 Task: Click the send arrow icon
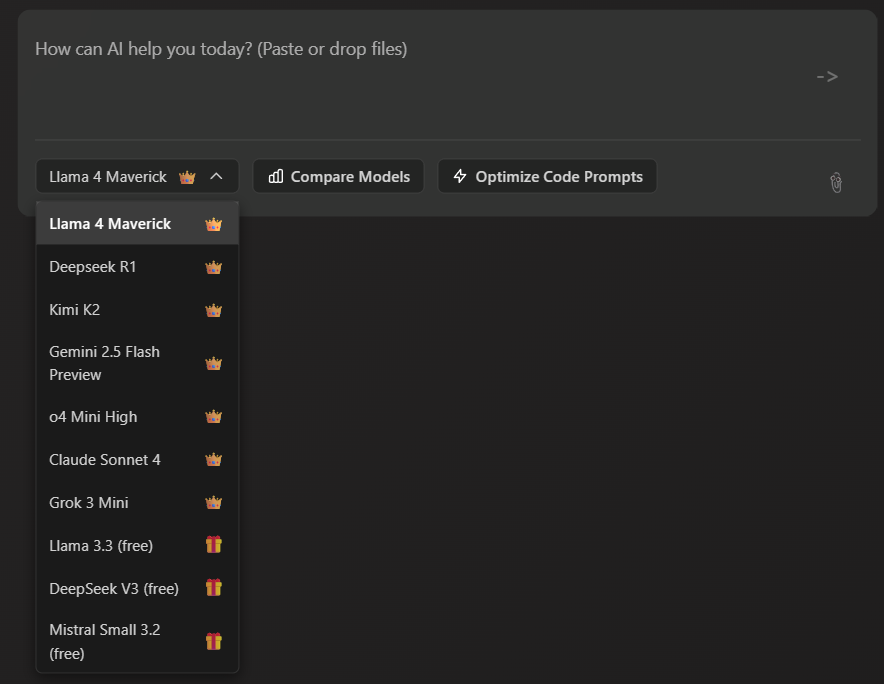pyautogui.click(x=827, y=77)
